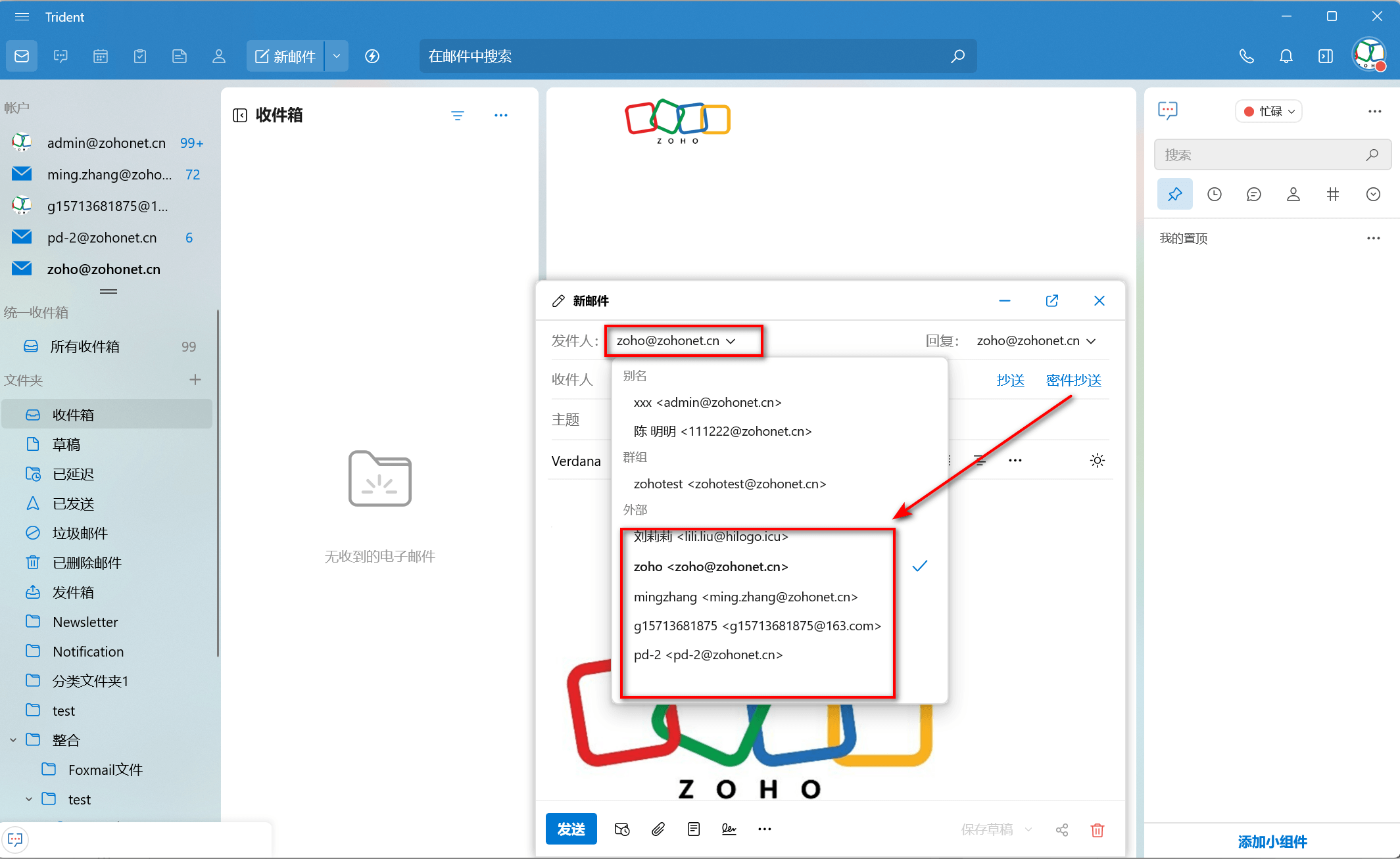The height and width of the screenshot is (859, 1400).
Task: Open the 忙碌 status dropdown
Action: pos(1269,112)
